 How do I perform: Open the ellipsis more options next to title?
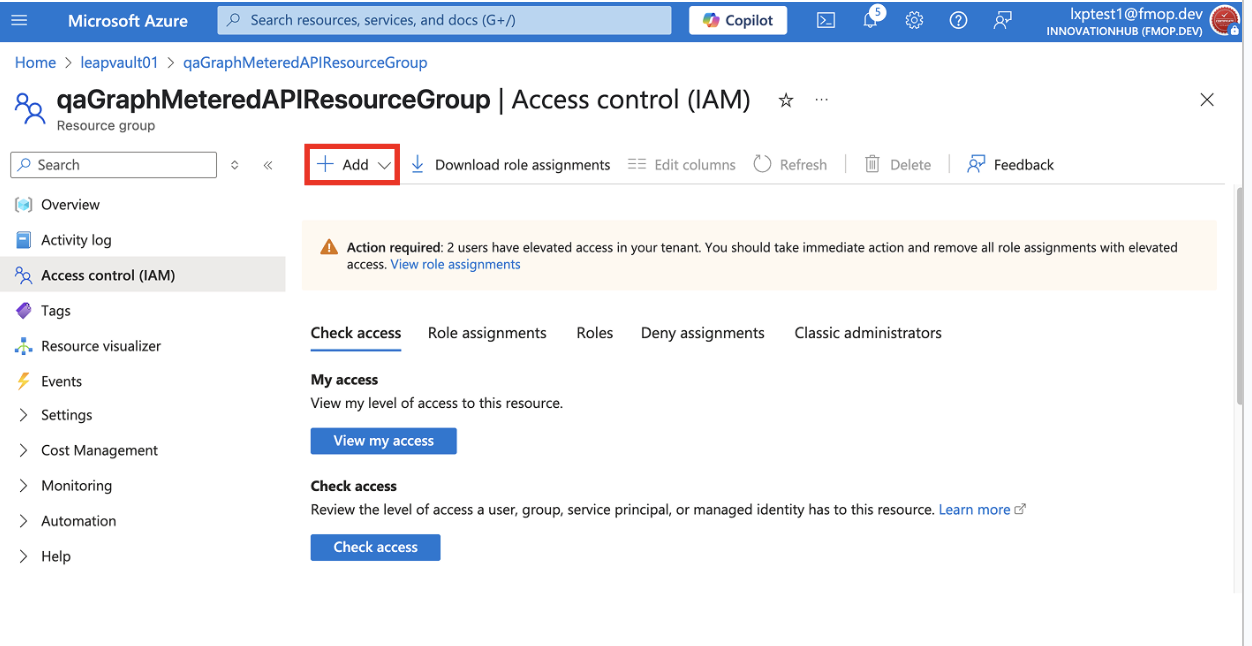point(821,100)
